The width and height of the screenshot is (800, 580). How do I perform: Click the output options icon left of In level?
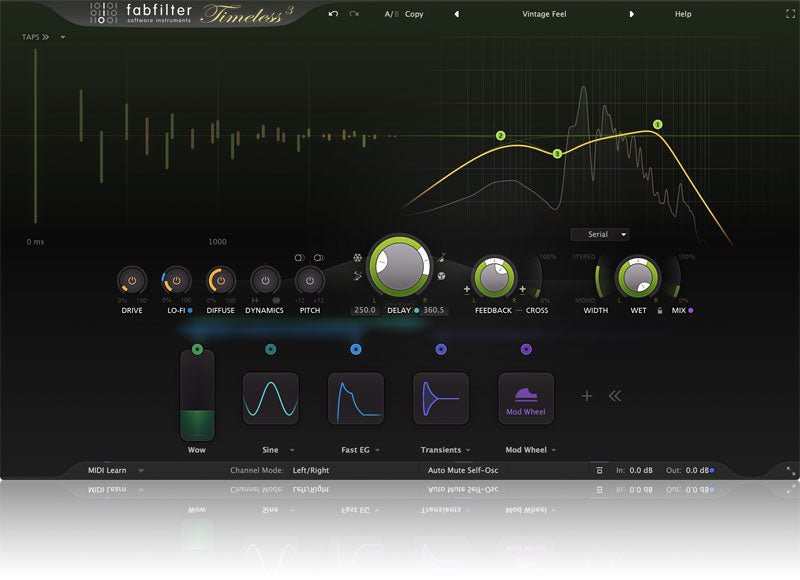point(599,470)
